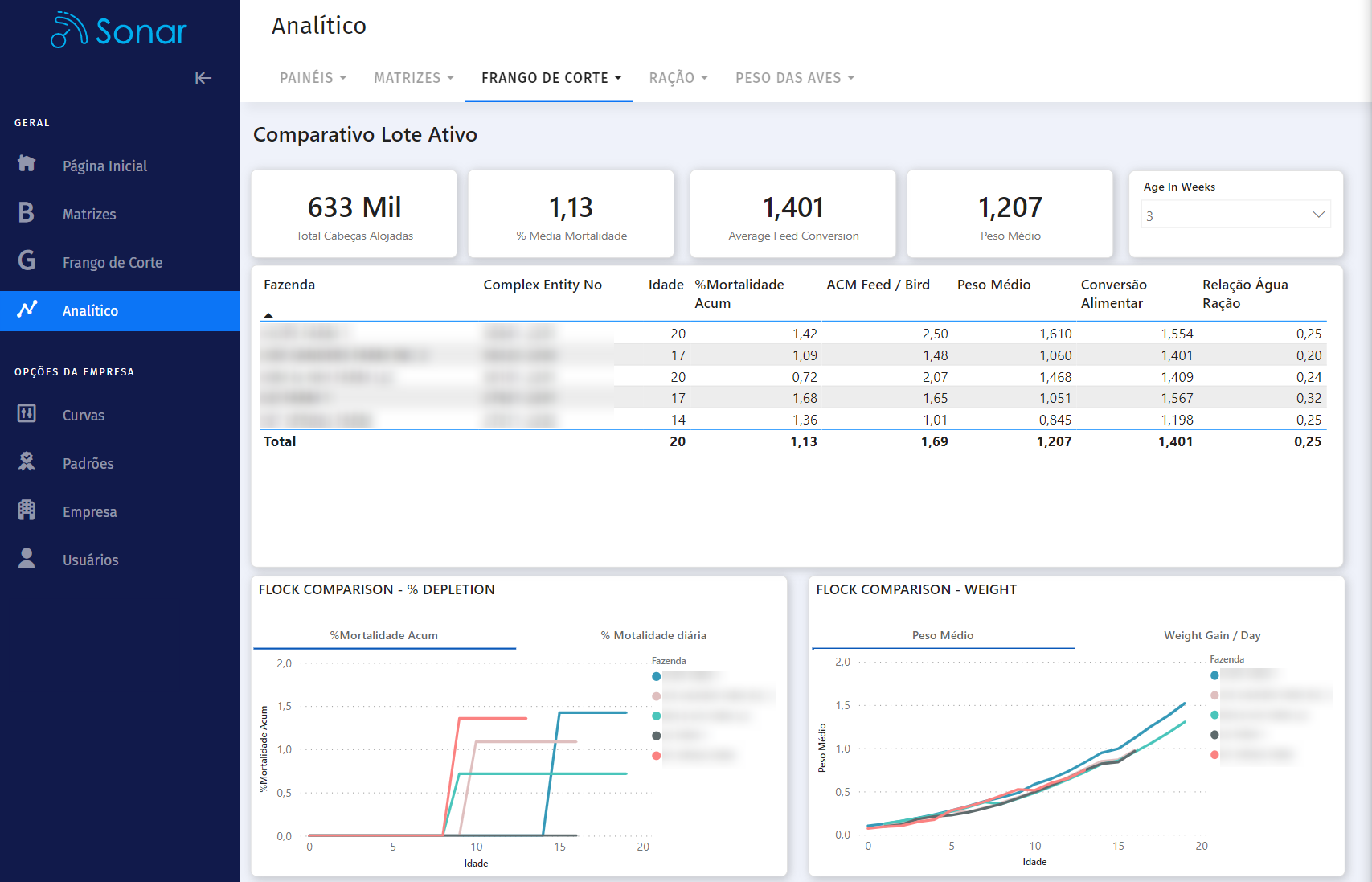Sort by Relação Água Ração column
The width and height of the screenshot is (1372, 882).
(x=1245, y=293)
